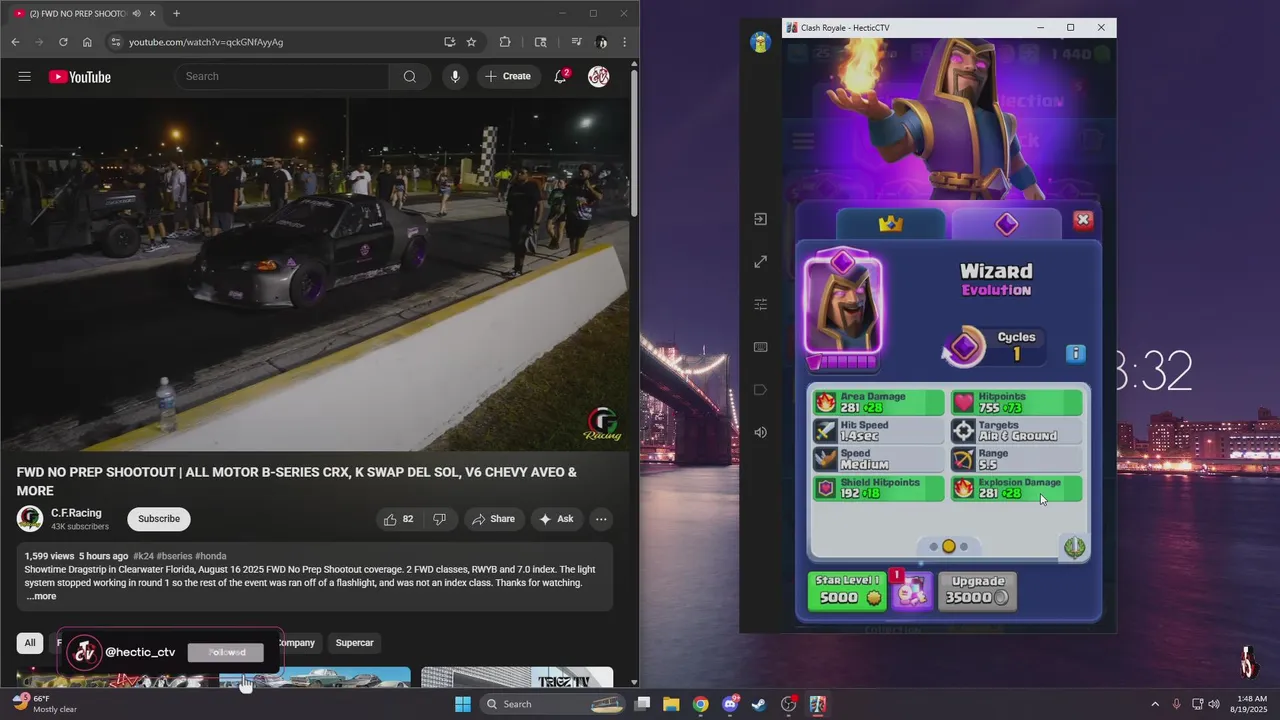The image size is (1280, 720).
Task: Open Steam from the taskbar
Action: (x=759, y=704)
